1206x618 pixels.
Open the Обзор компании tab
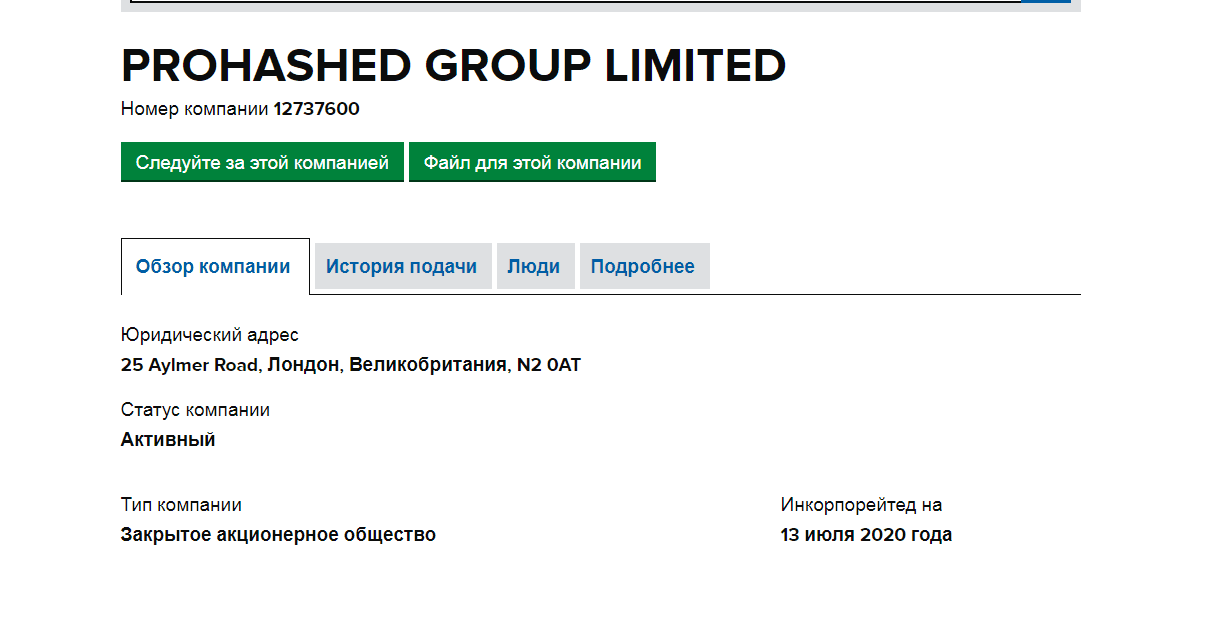click(x=214, y=267)
